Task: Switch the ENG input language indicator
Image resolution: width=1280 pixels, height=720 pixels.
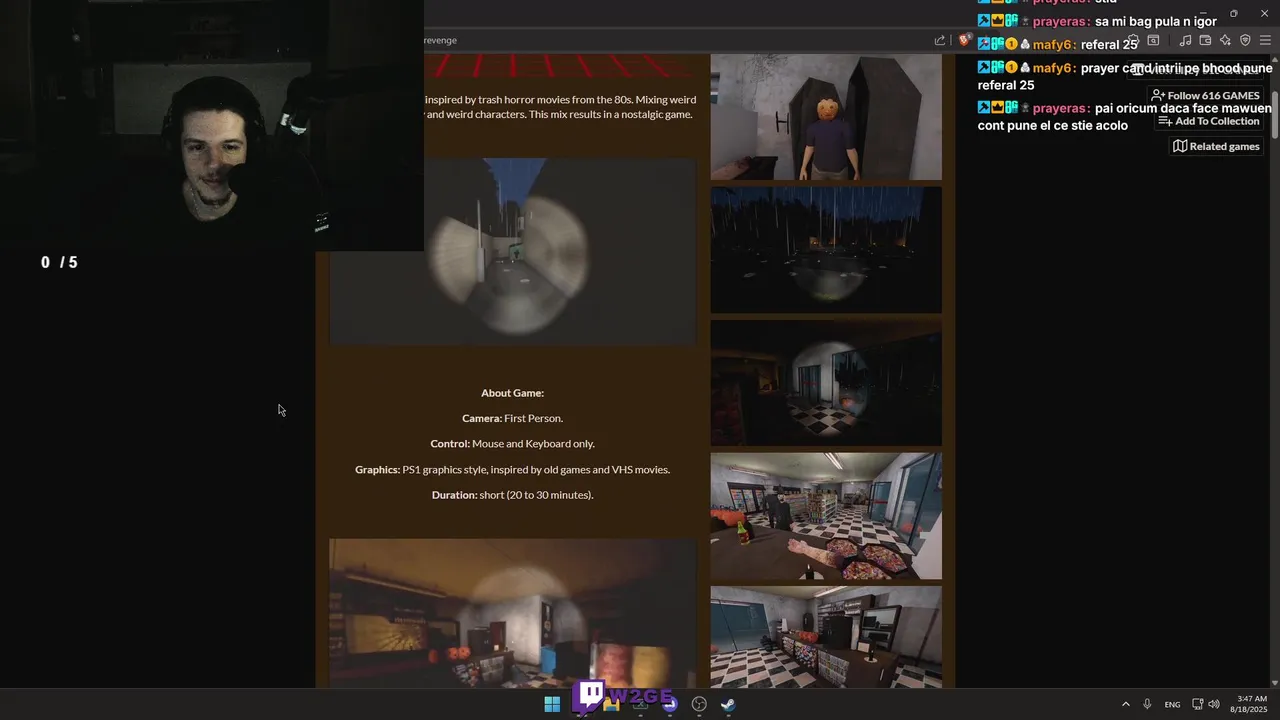Action: 1172,704
